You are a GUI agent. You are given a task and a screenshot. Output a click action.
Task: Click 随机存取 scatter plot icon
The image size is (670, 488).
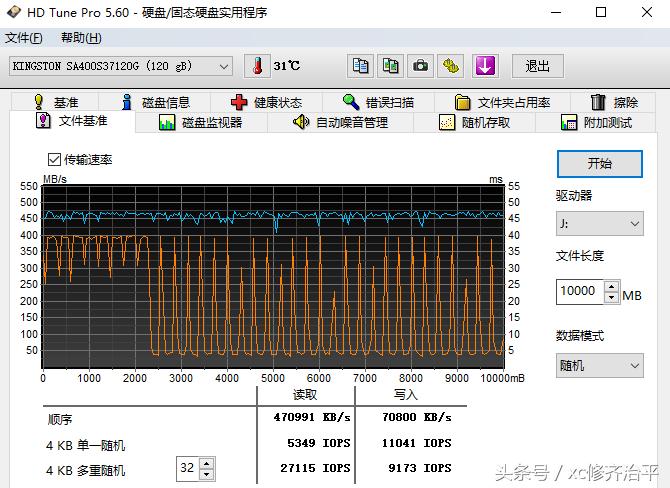coord(447,123)
